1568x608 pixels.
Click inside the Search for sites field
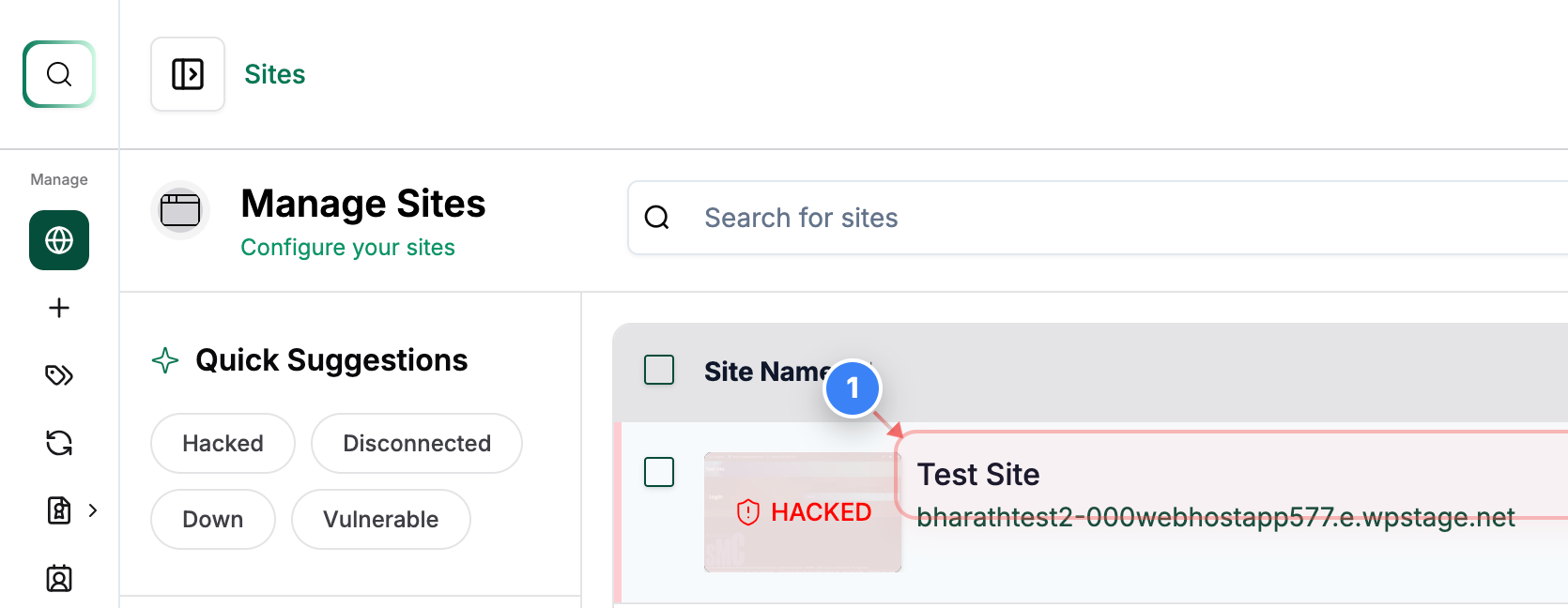[x=939, y=217]
